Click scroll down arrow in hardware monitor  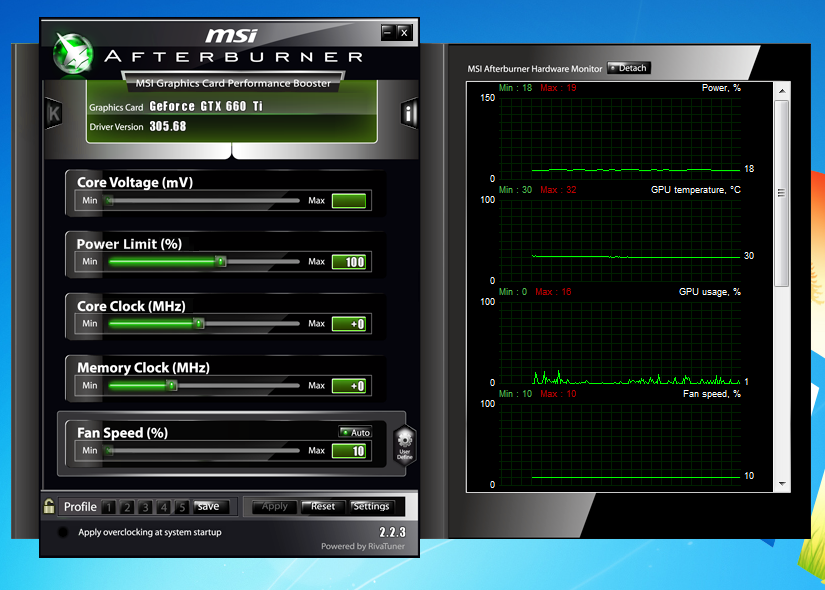click(782, 484)
